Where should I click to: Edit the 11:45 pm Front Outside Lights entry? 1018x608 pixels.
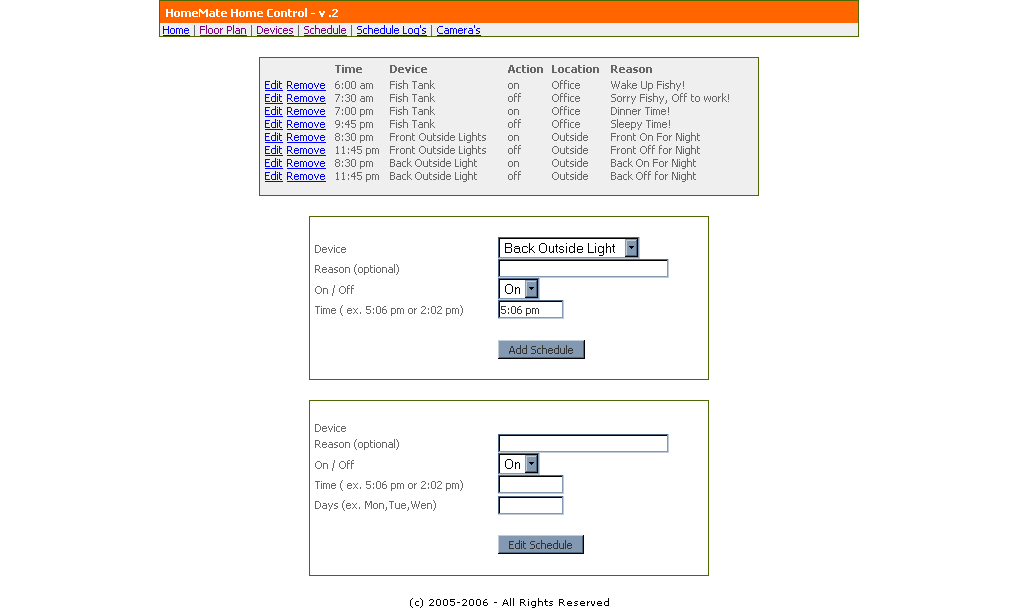point(273,150)
